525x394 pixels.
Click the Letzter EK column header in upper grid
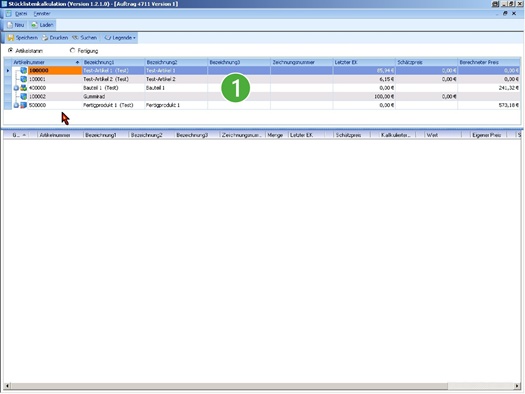[x=364, y=63]
